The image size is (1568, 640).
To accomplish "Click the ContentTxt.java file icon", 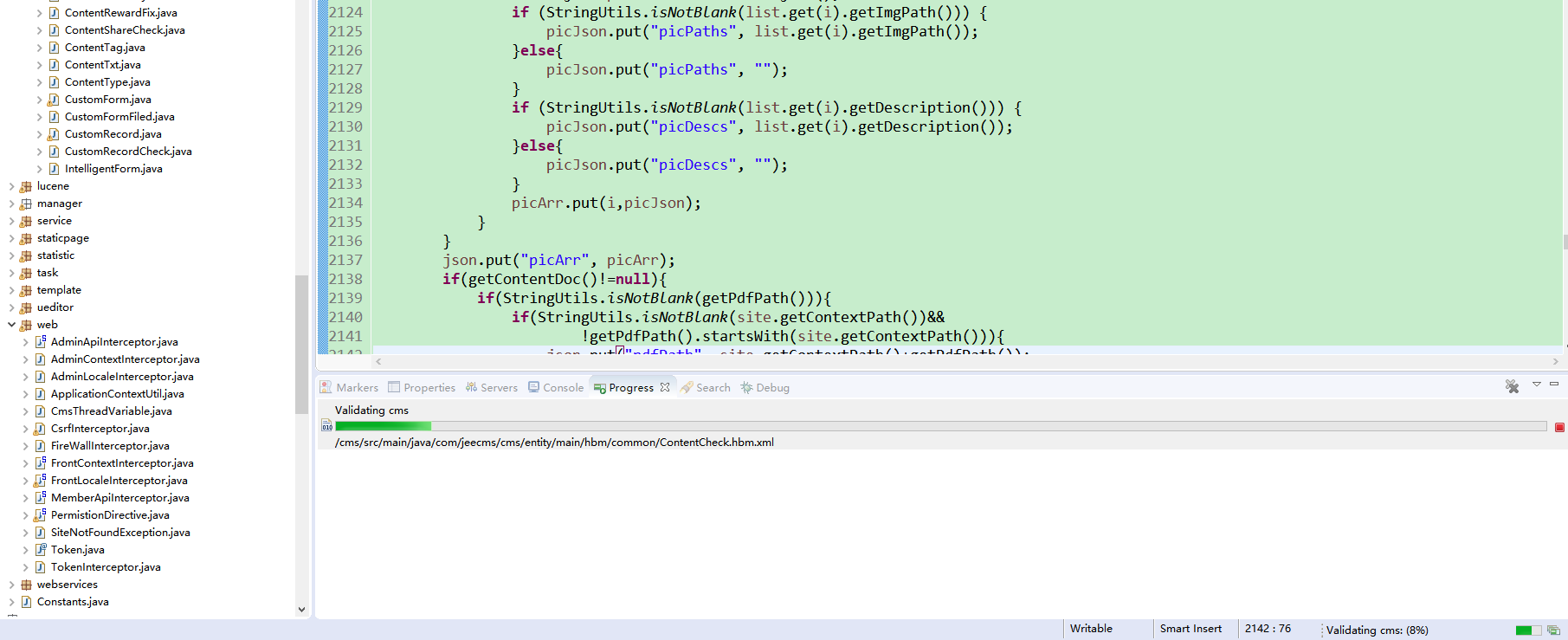I will coord(54,65).
